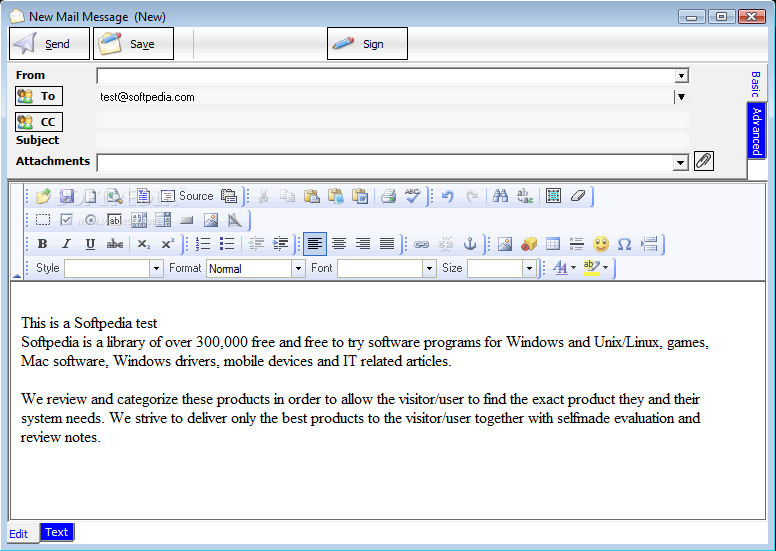Justify the text
This screenshot has width=776, height=551.
387,244
